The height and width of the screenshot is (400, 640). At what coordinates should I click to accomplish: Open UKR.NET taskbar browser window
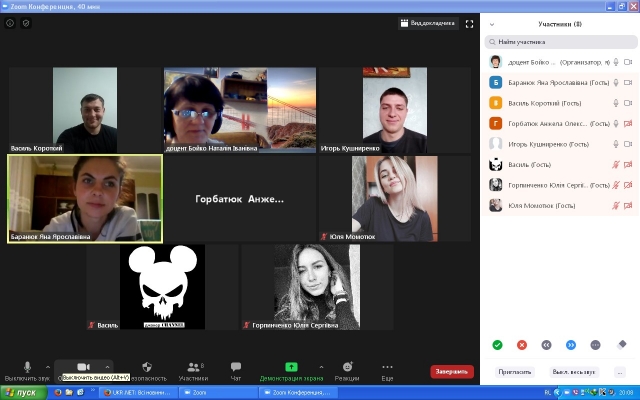point(138,393)
